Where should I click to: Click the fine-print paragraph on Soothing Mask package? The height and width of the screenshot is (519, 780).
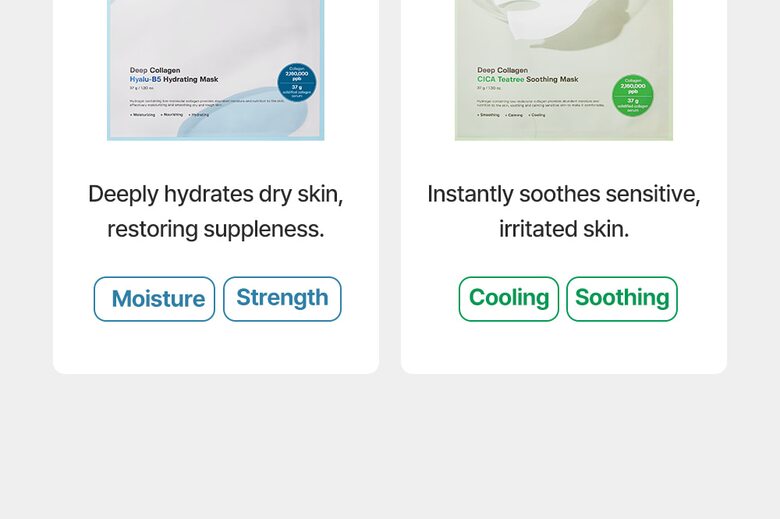tap(540, 104)
